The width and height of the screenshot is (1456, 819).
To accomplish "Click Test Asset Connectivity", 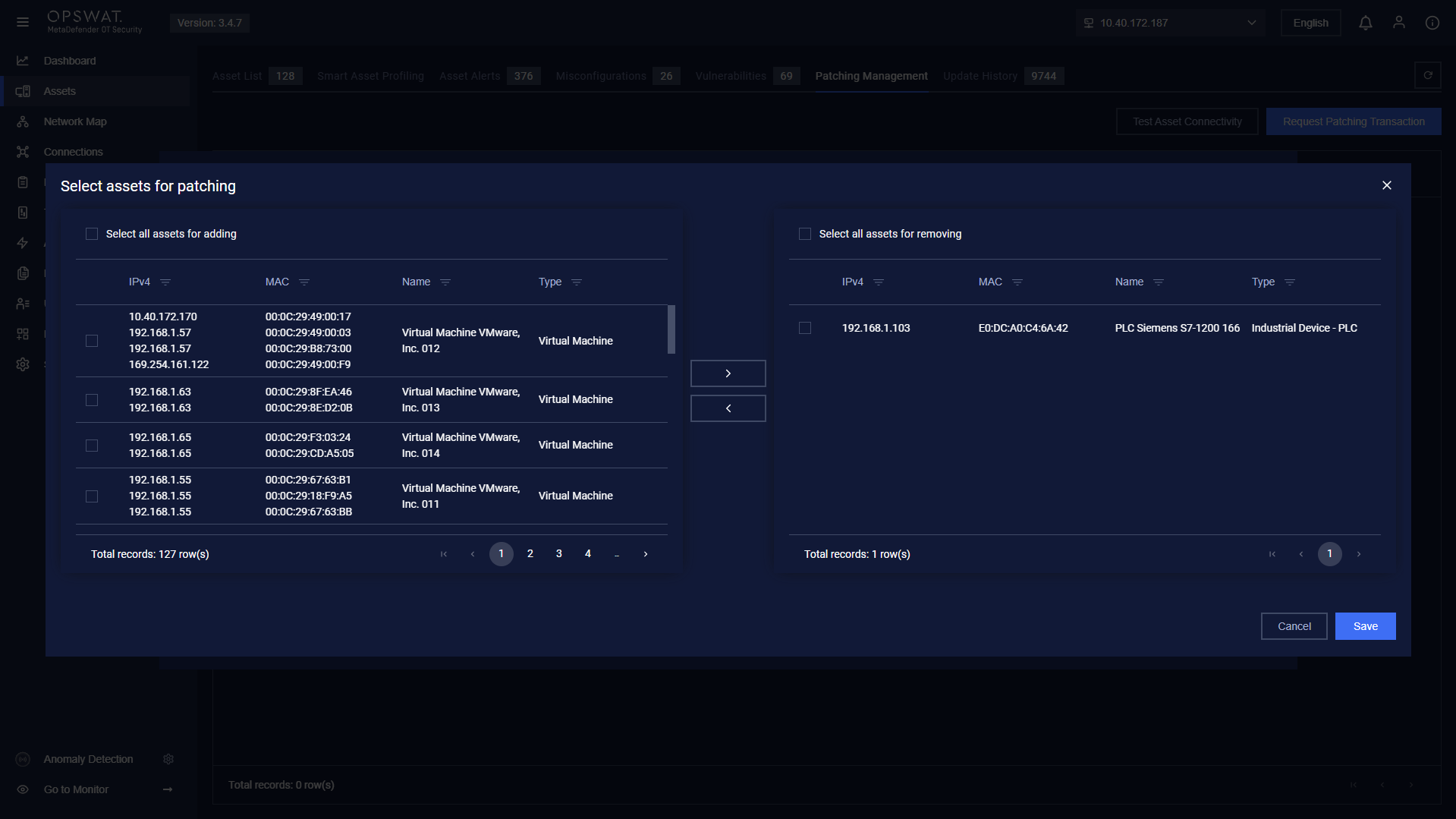I will pyautogui.click(x=1187, y=121).
